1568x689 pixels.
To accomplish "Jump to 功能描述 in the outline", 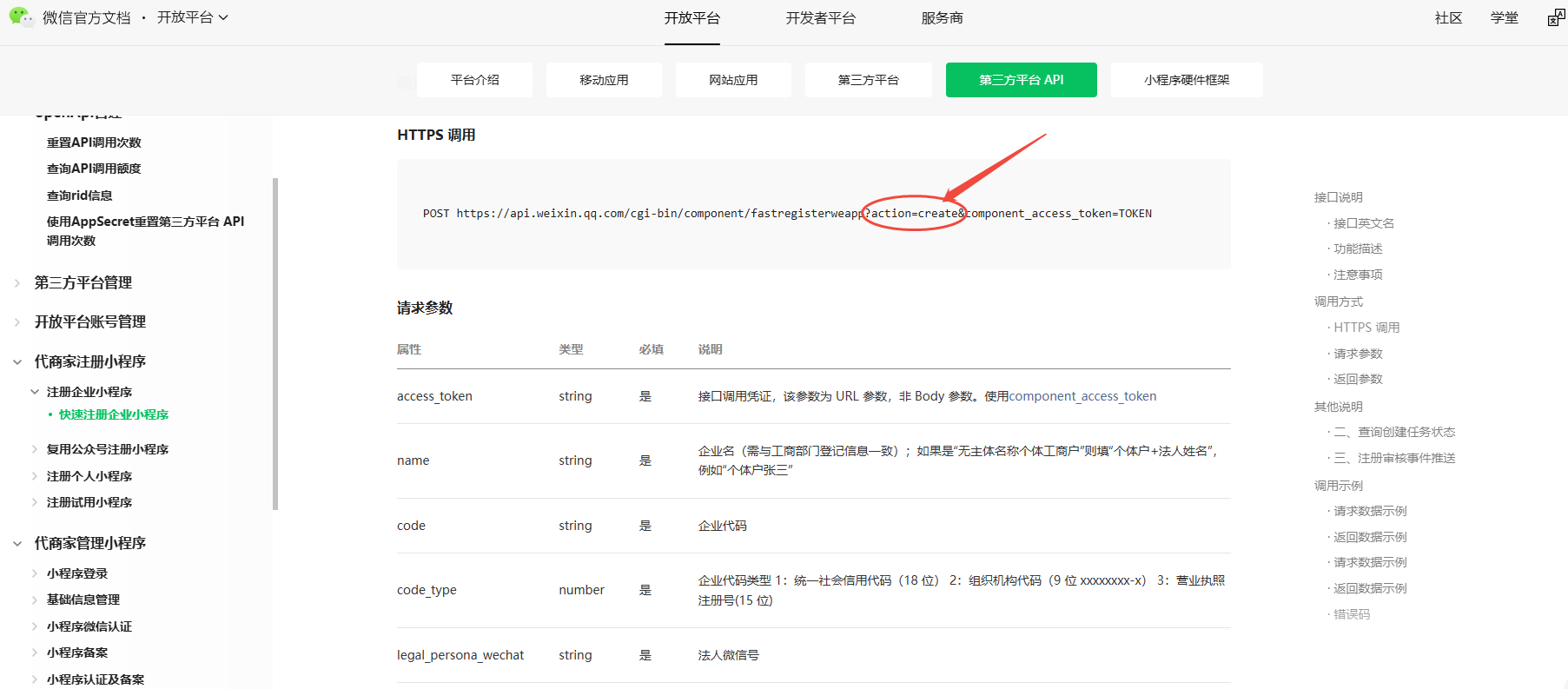I will [x=1358, y=248].
